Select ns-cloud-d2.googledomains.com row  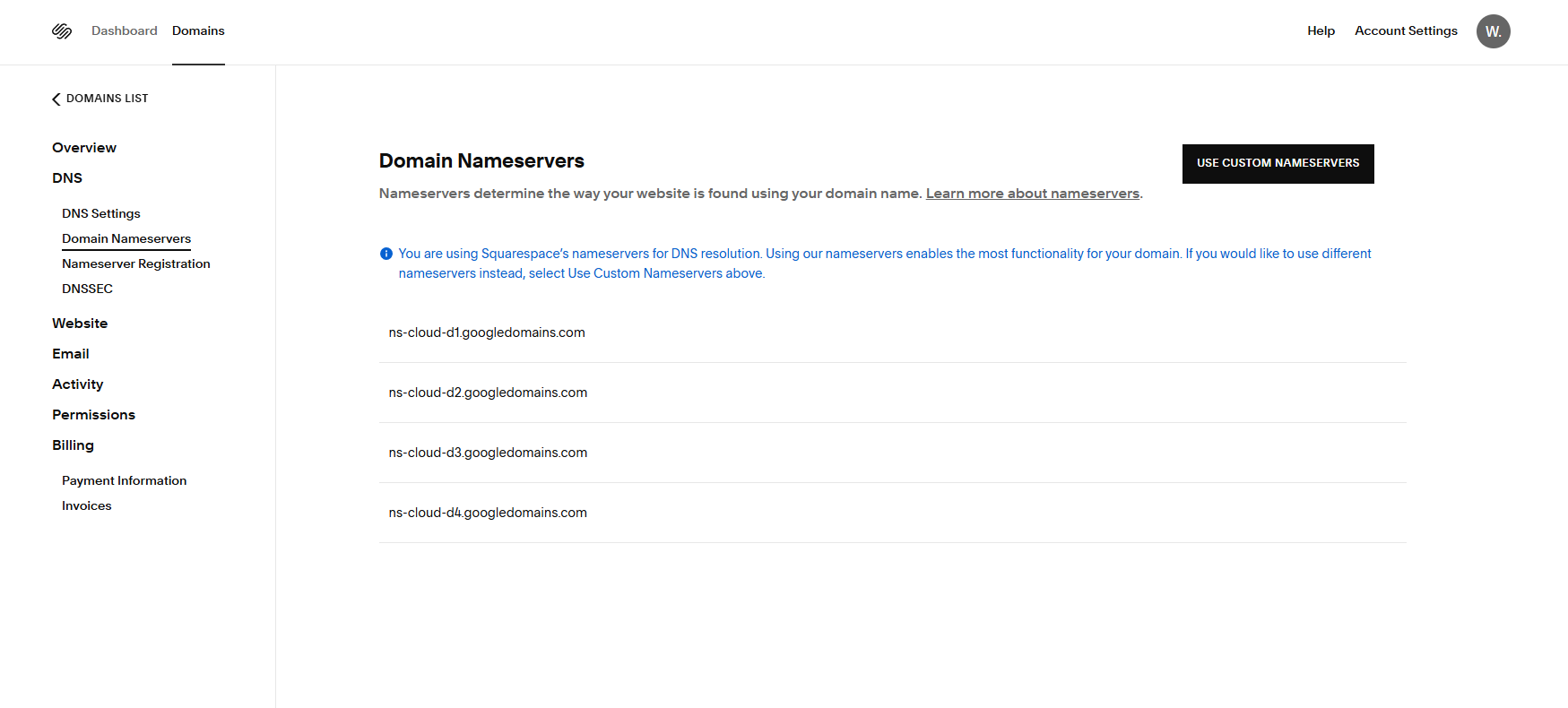pyautogui.click(x=893, y=393)
